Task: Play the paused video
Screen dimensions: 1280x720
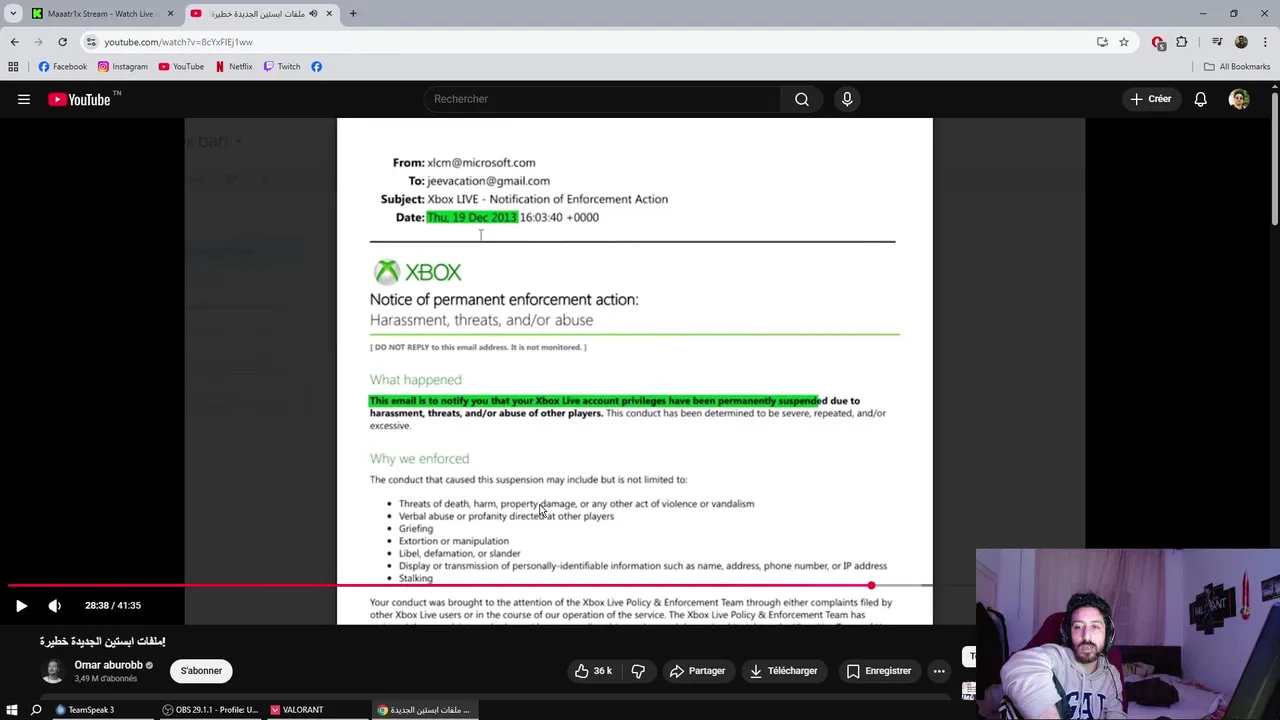Action: click(x=21, y=605)
